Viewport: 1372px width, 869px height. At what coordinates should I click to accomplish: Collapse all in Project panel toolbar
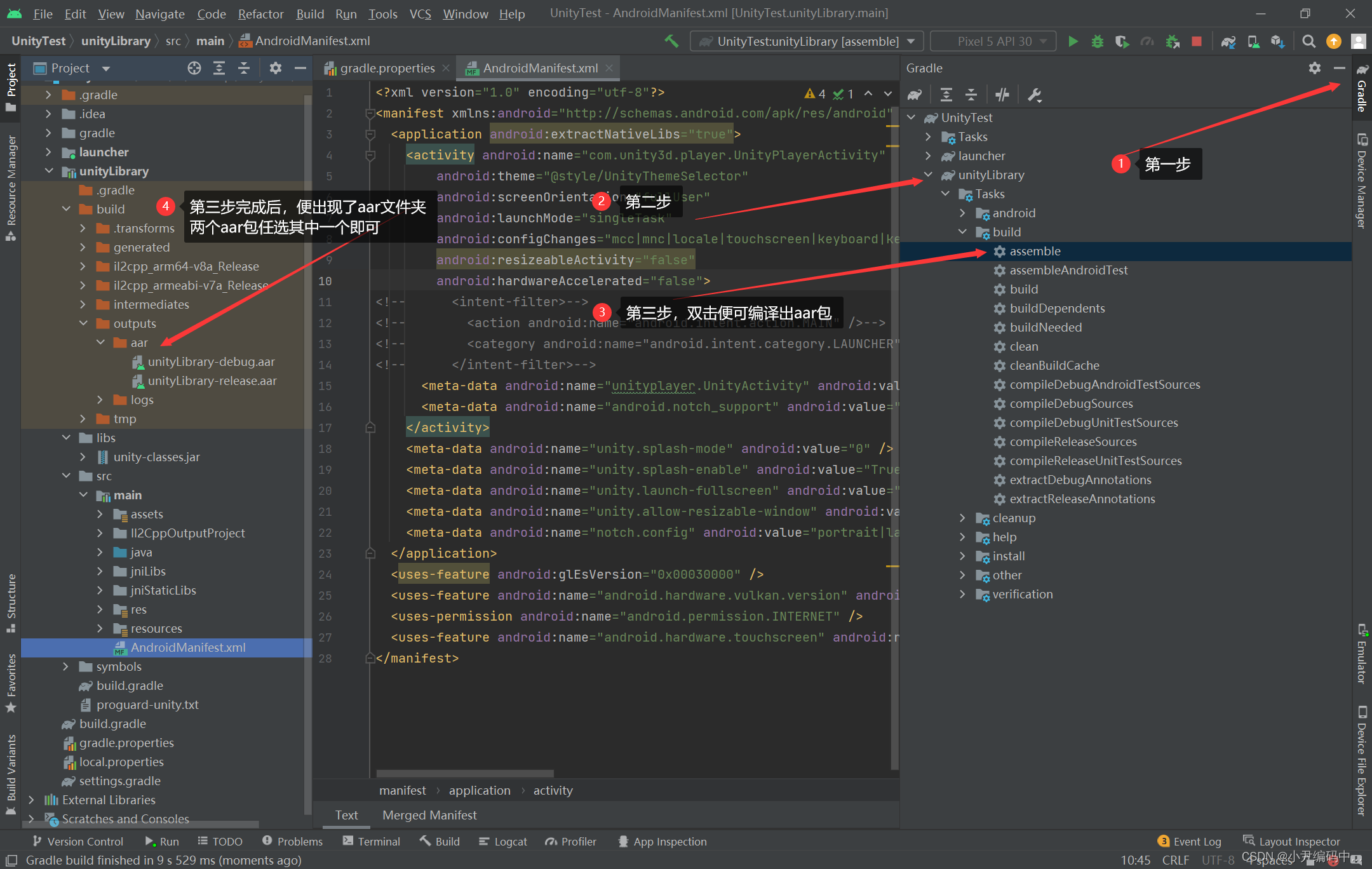244,68
